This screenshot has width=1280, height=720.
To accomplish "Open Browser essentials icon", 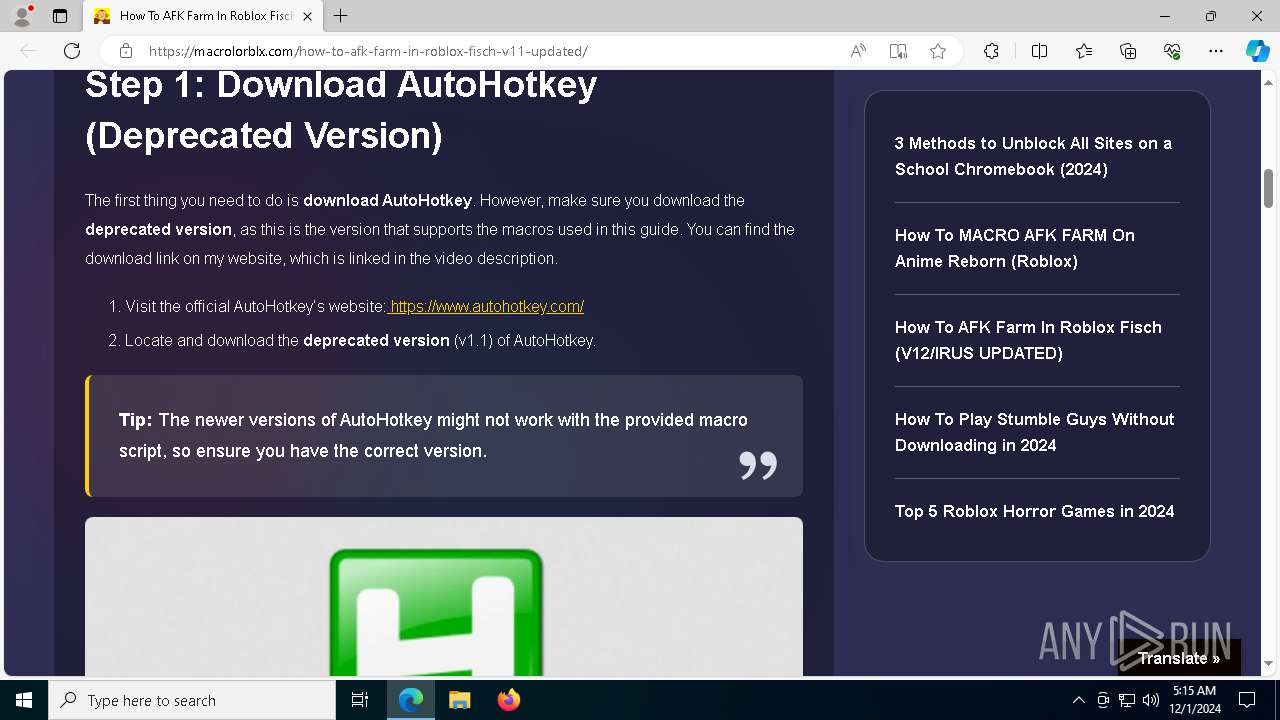I will click(x=1172, y=51).
